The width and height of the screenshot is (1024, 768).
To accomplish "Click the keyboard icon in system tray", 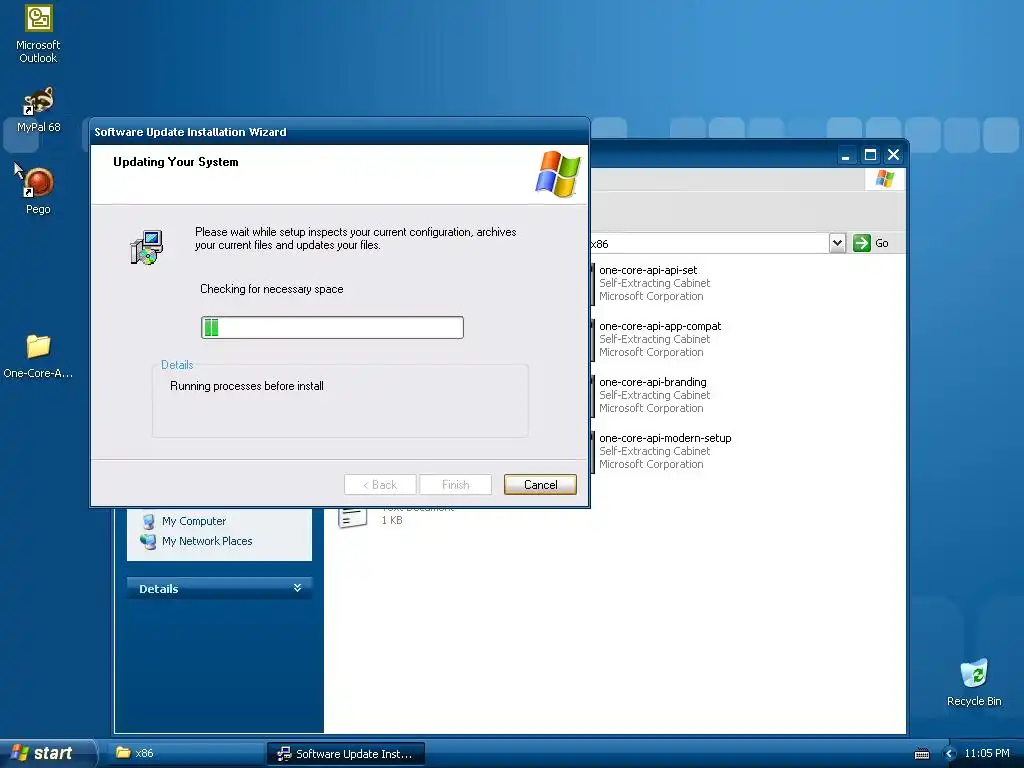I will (x=922, y=754).
